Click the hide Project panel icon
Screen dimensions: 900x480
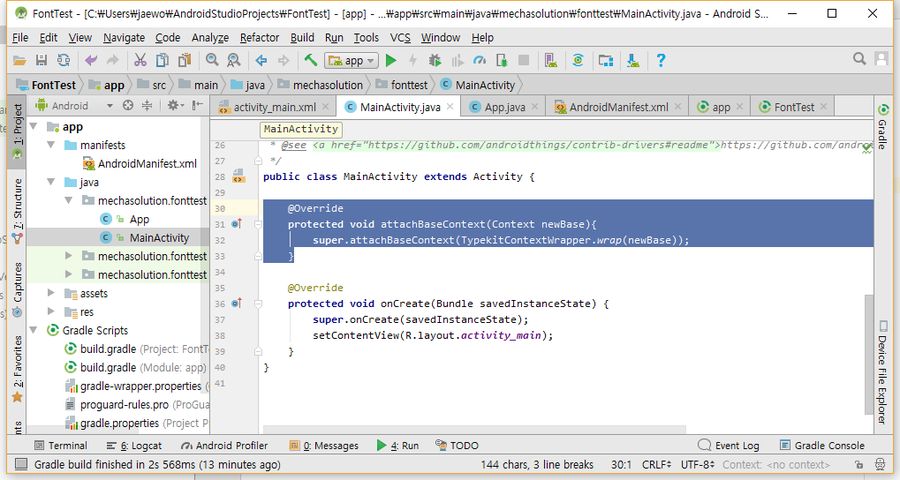click(197, 105)
